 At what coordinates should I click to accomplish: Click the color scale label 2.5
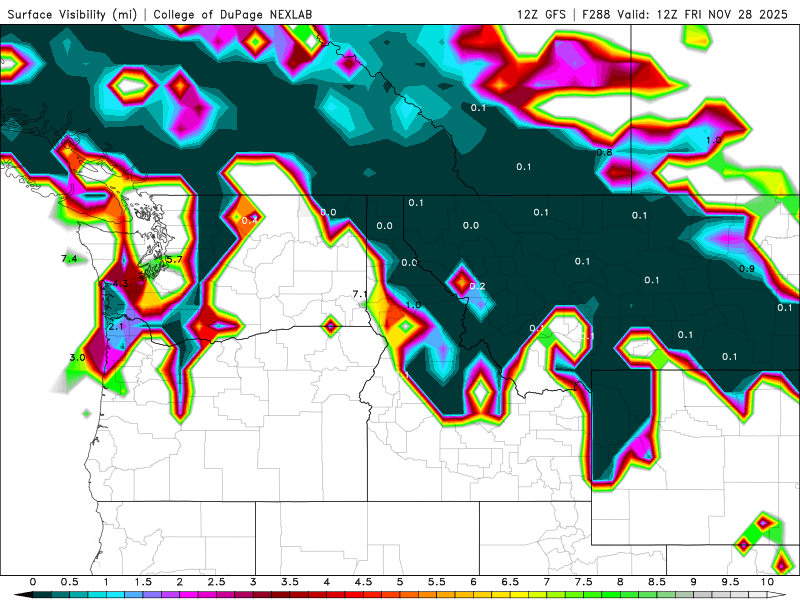pos(216,582)
